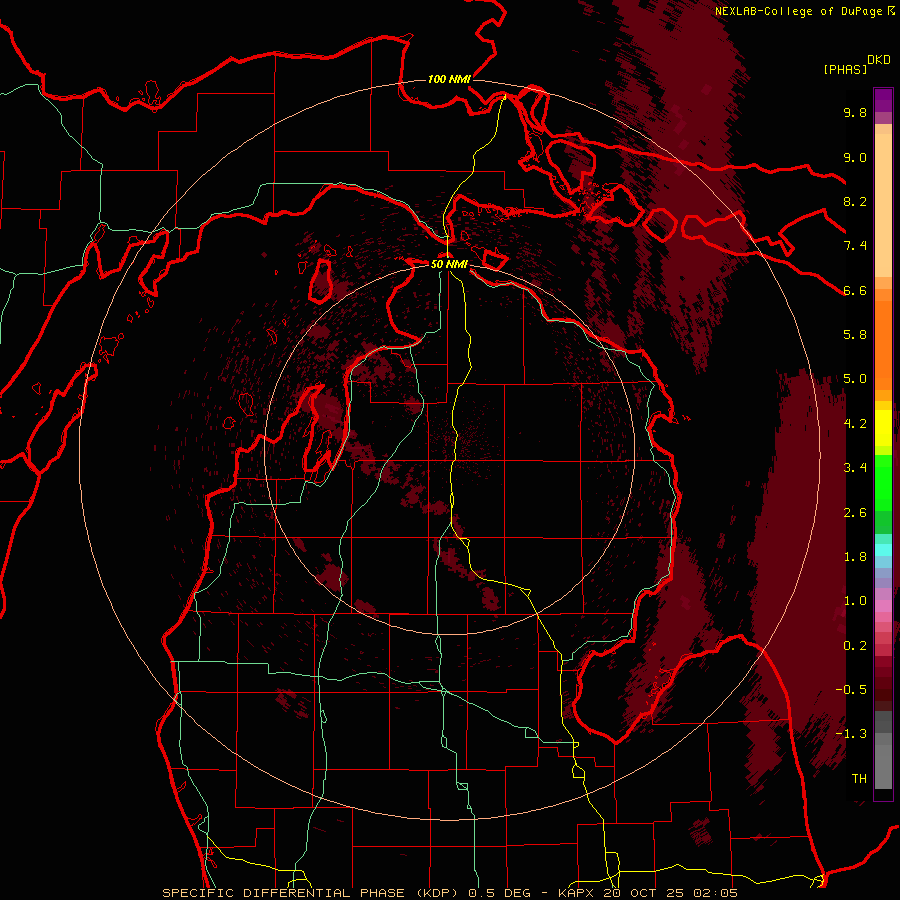
Task: Click the NEXLAB-College of DuPage label
Action: click(x=799, y=11)
